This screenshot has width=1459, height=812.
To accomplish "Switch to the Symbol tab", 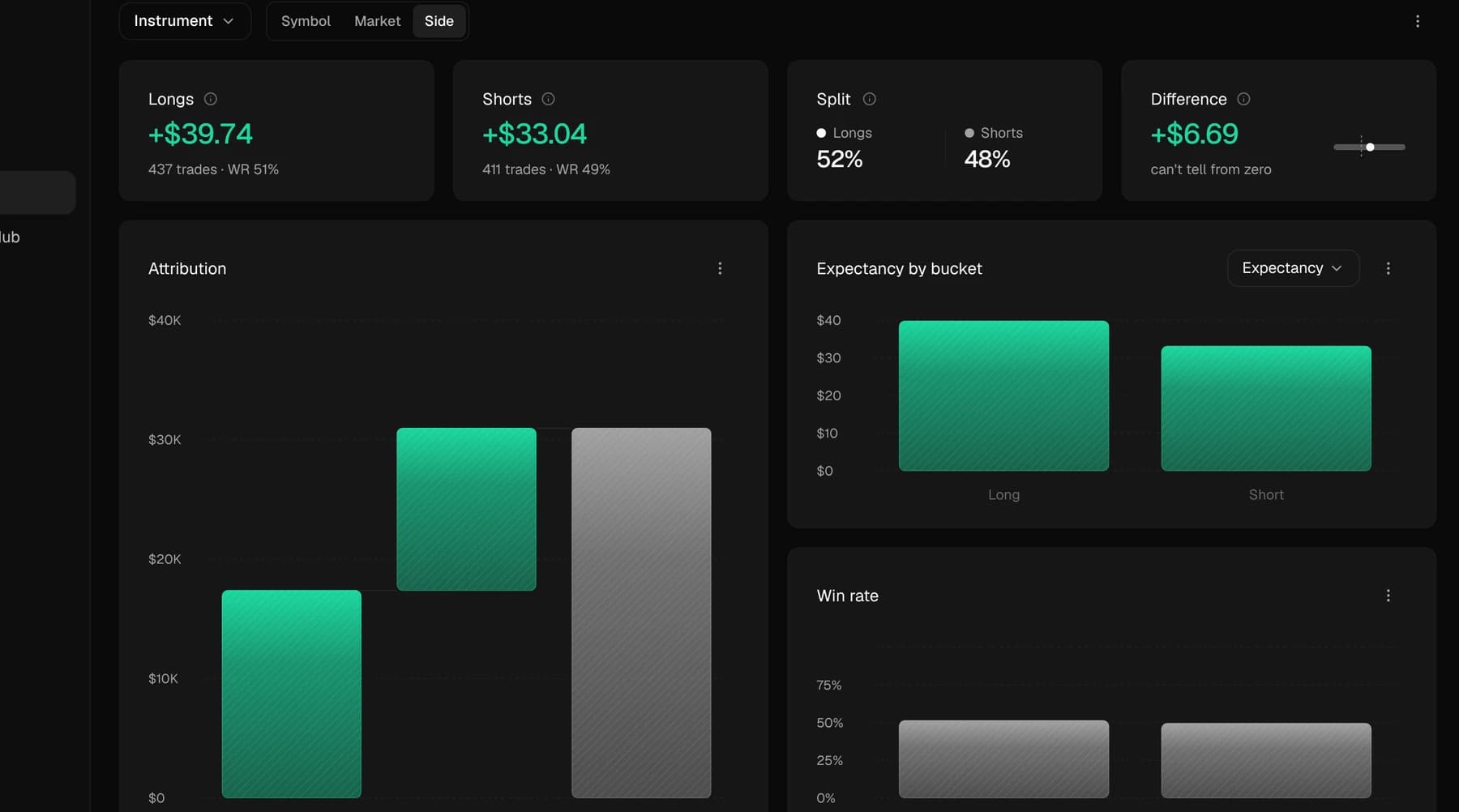I will pyautogui.click(x=306, y=21).
